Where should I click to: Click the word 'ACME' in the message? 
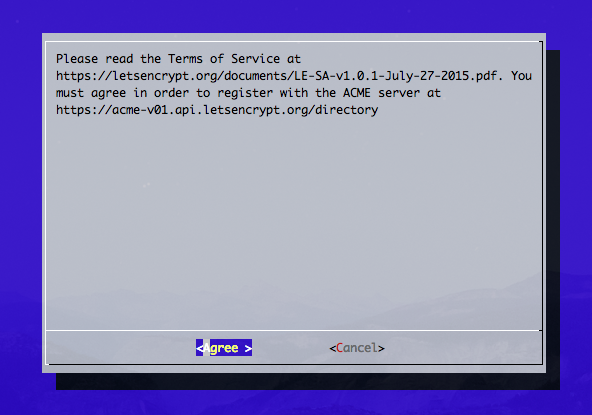pos(357,93)
